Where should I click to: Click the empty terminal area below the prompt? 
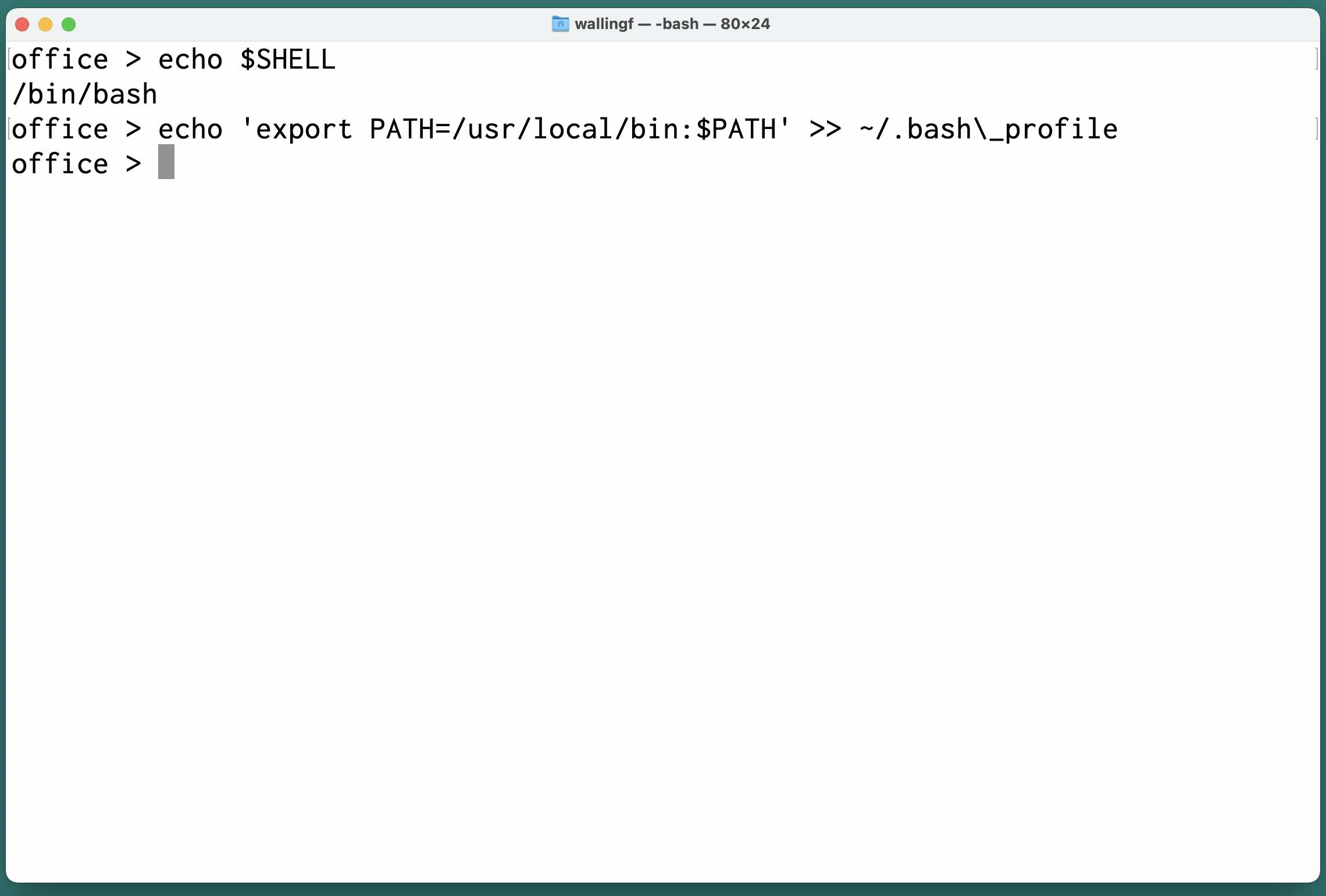[663, 523]
